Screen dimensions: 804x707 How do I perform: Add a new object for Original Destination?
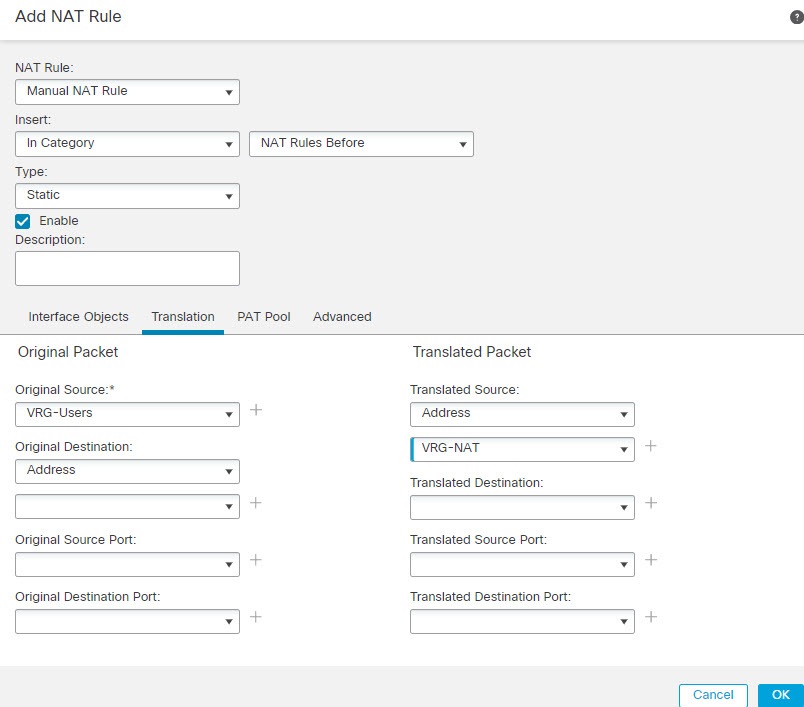click(x=256, y=505)
